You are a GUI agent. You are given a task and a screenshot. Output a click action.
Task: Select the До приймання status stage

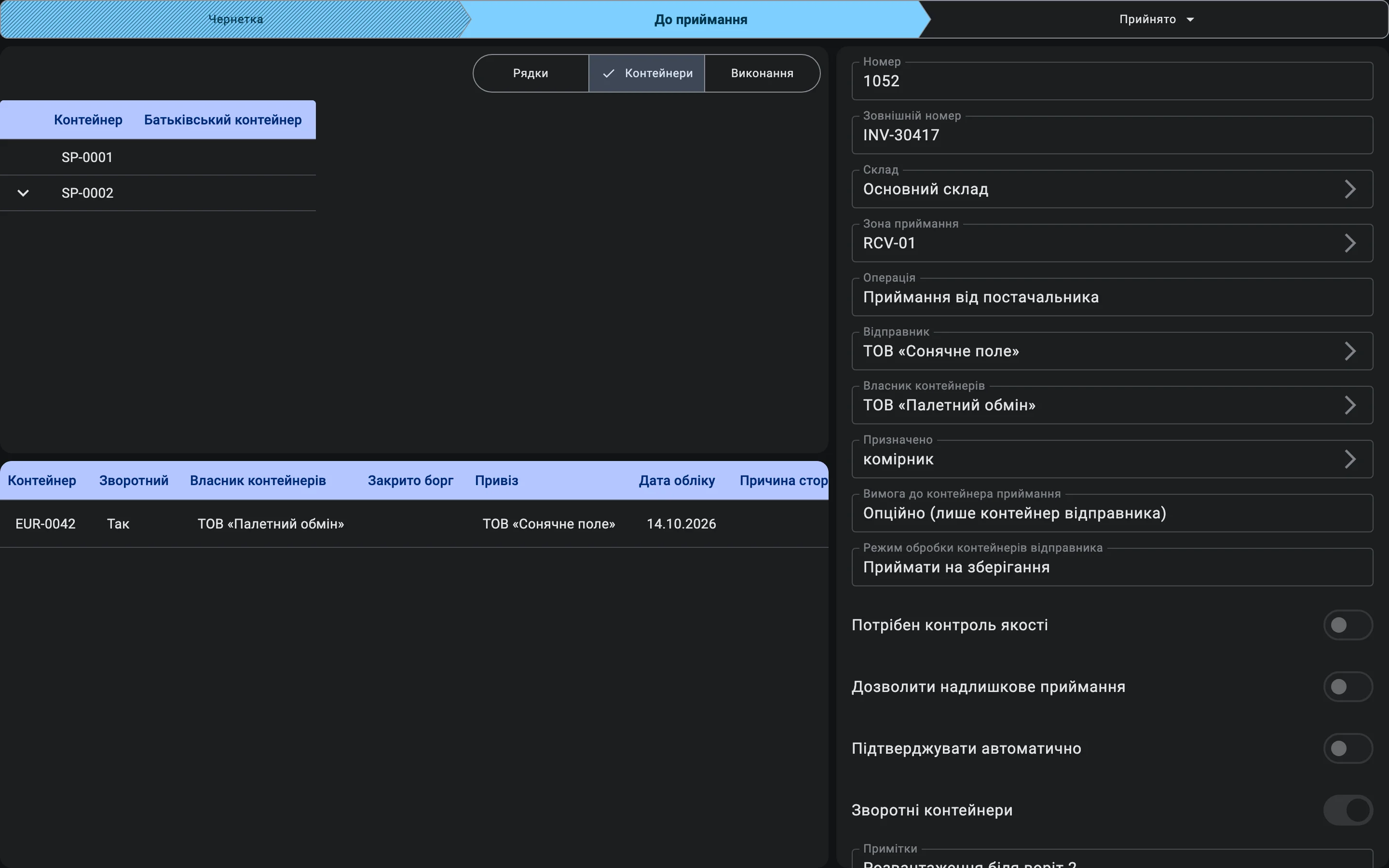click(700, 19)
